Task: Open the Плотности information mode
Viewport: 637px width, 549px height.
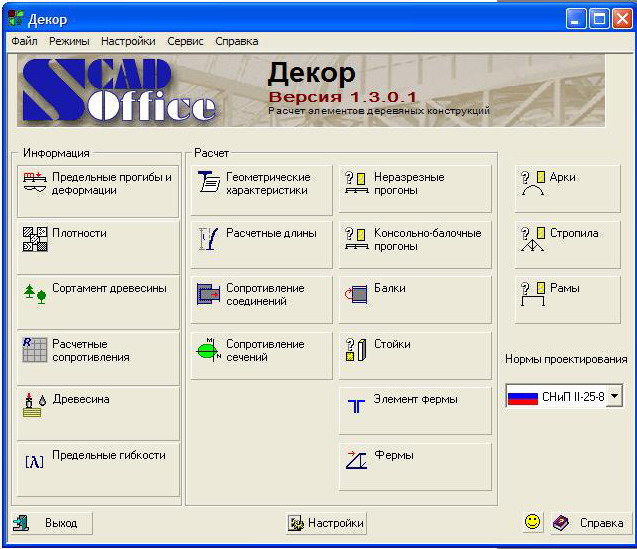Action: pos(98,247)
